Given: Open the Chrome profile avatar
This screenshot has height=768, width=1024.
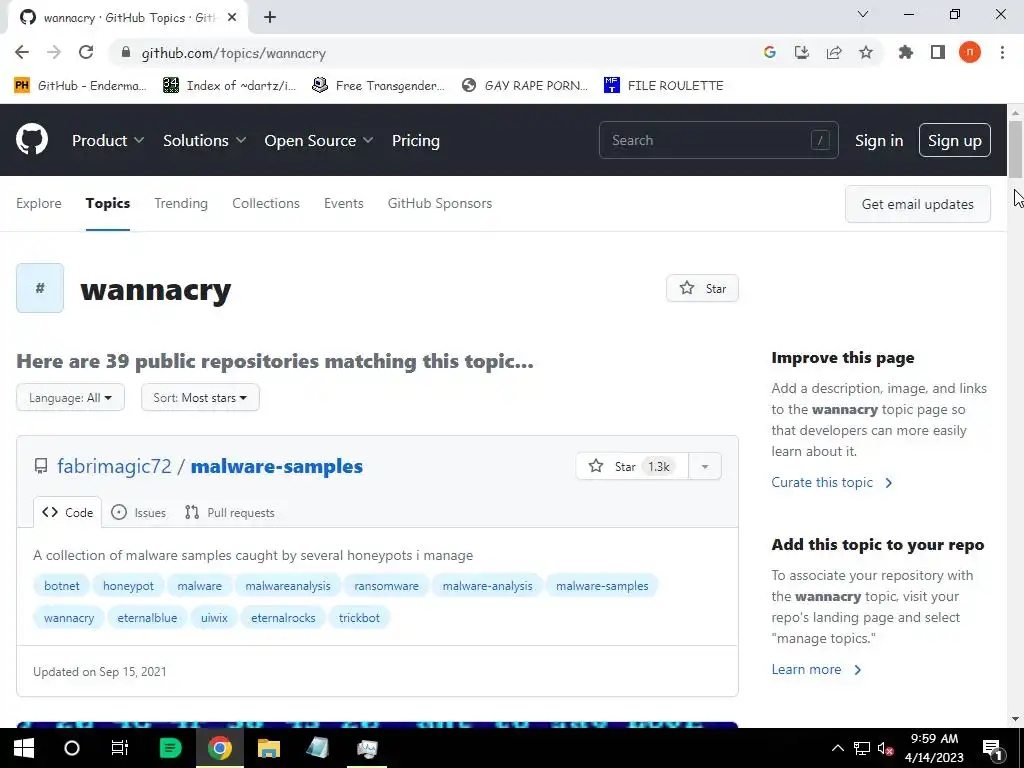Looking at the screenshot, I should pos(970,52).
